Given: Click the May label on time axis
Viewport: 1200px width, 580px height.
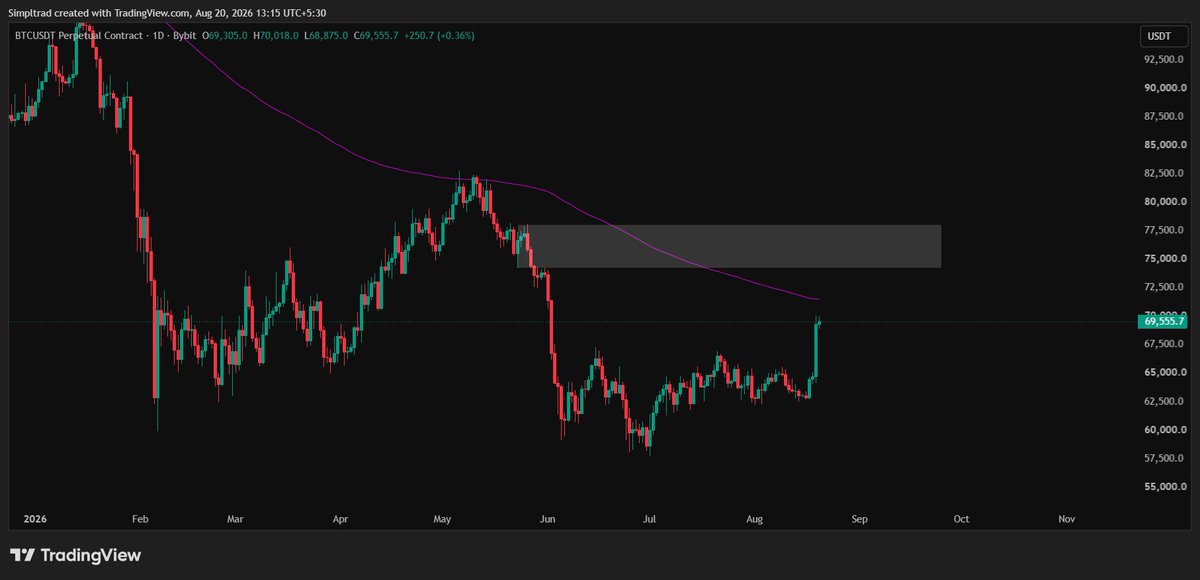Looking at the screenshot, I should tap(444, 519).
